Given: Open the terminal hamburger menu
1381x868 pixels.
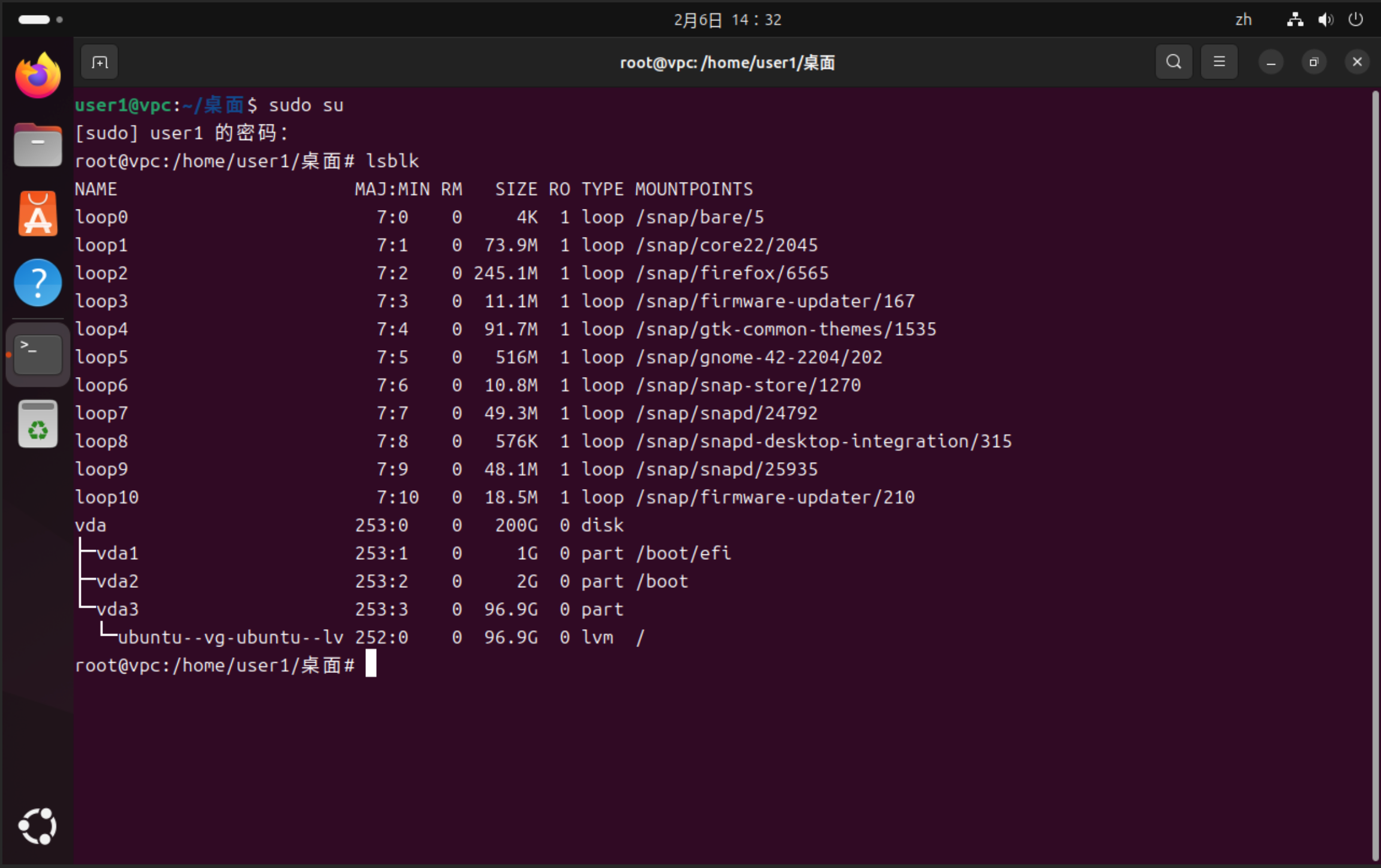Looking at the screenshot, I should [1219, 62].
